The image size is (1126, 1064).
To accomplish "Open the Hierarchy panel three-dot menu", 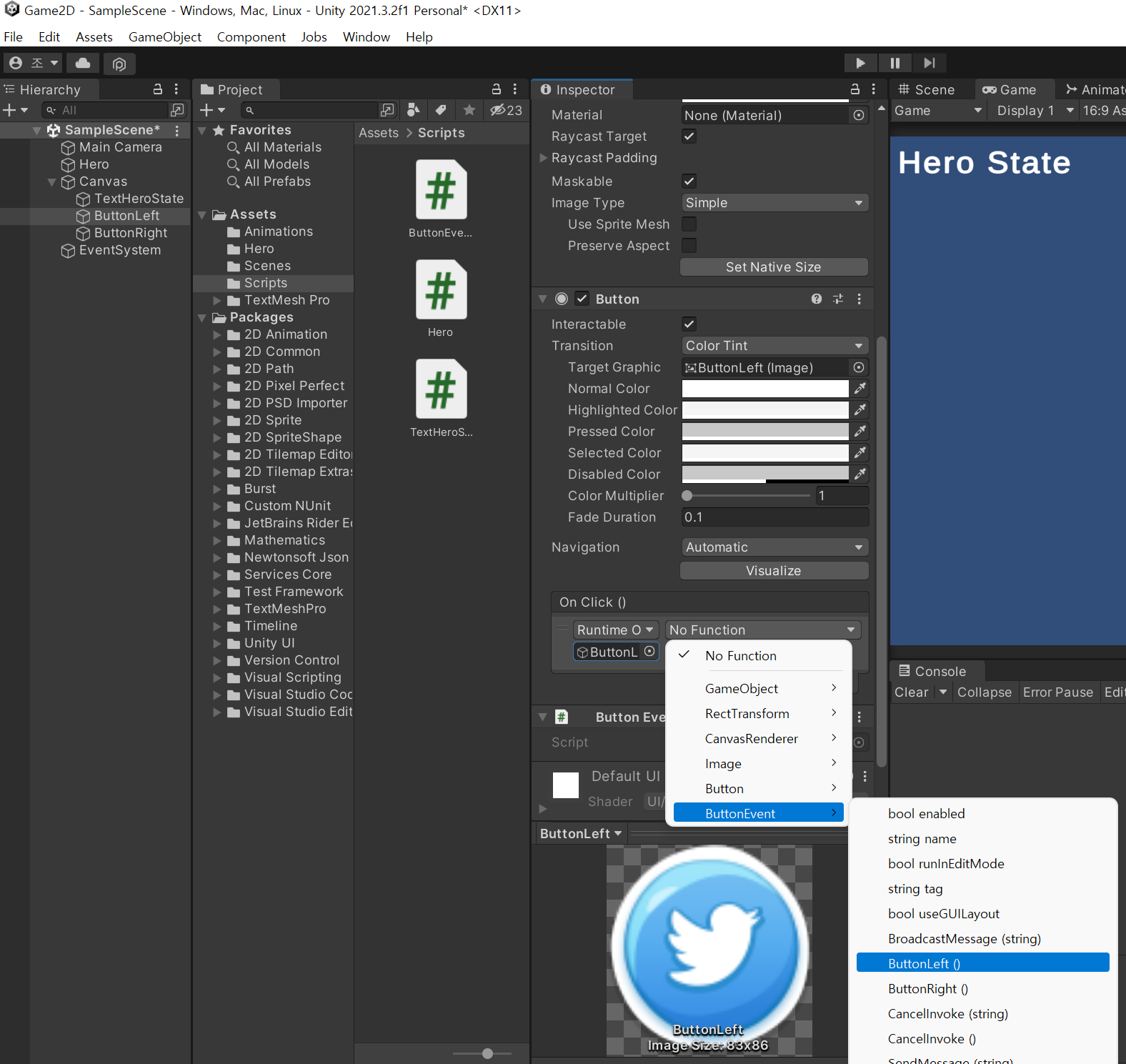I will [x=176, y=89].
